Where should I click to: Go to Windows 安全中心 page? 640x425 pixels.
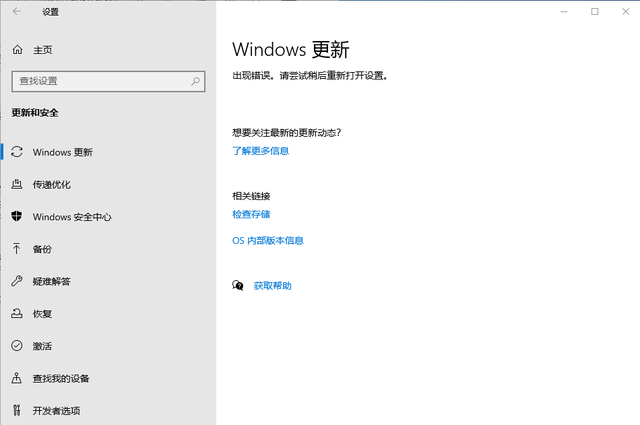click(x=72, y=217)
